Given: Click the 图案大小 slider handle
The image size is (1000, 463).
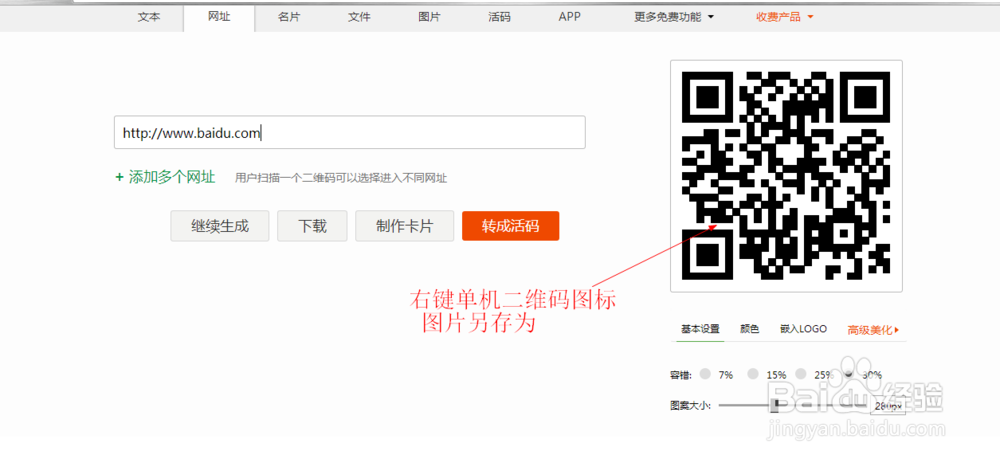Looking at the screenshot, I should coord(776,406).
